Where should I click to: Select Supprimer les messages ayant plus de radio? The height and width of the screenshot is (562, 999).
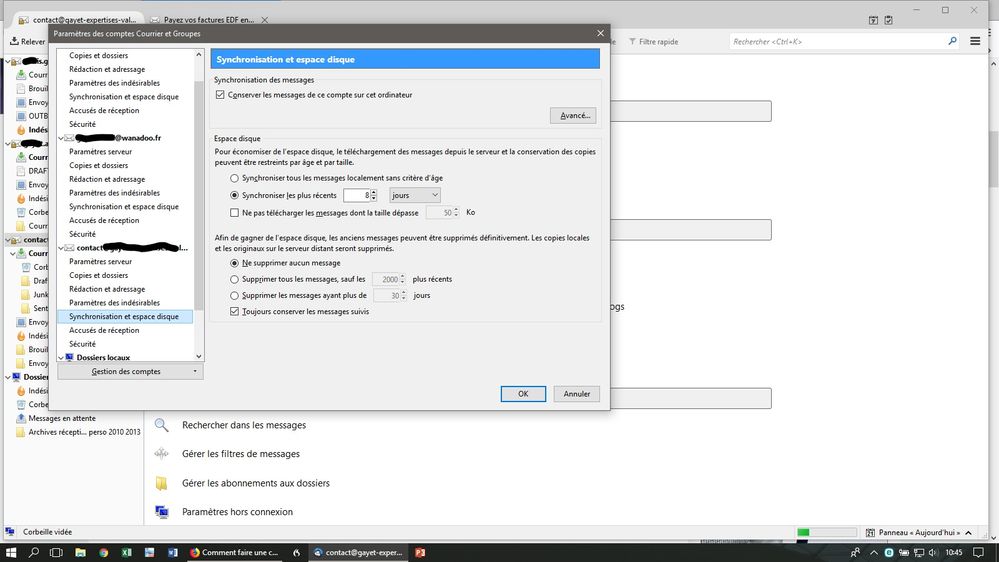coord(234,295)
